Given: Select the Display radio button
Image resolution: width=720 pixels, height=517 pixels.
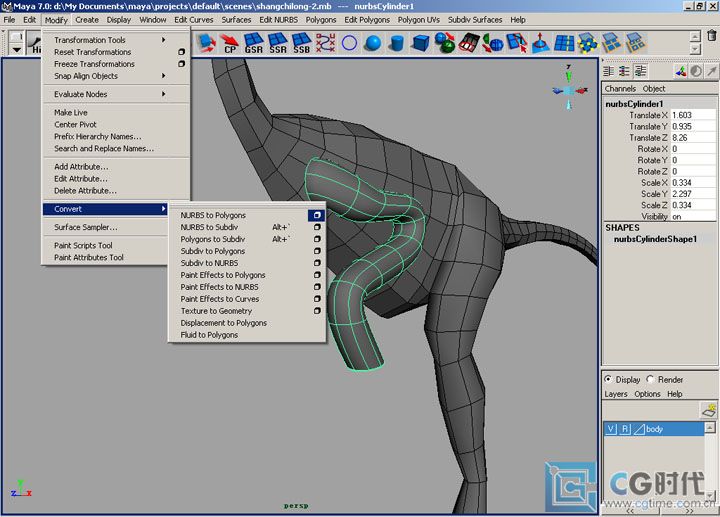Looking at the screenshot, I should (608, 379).
